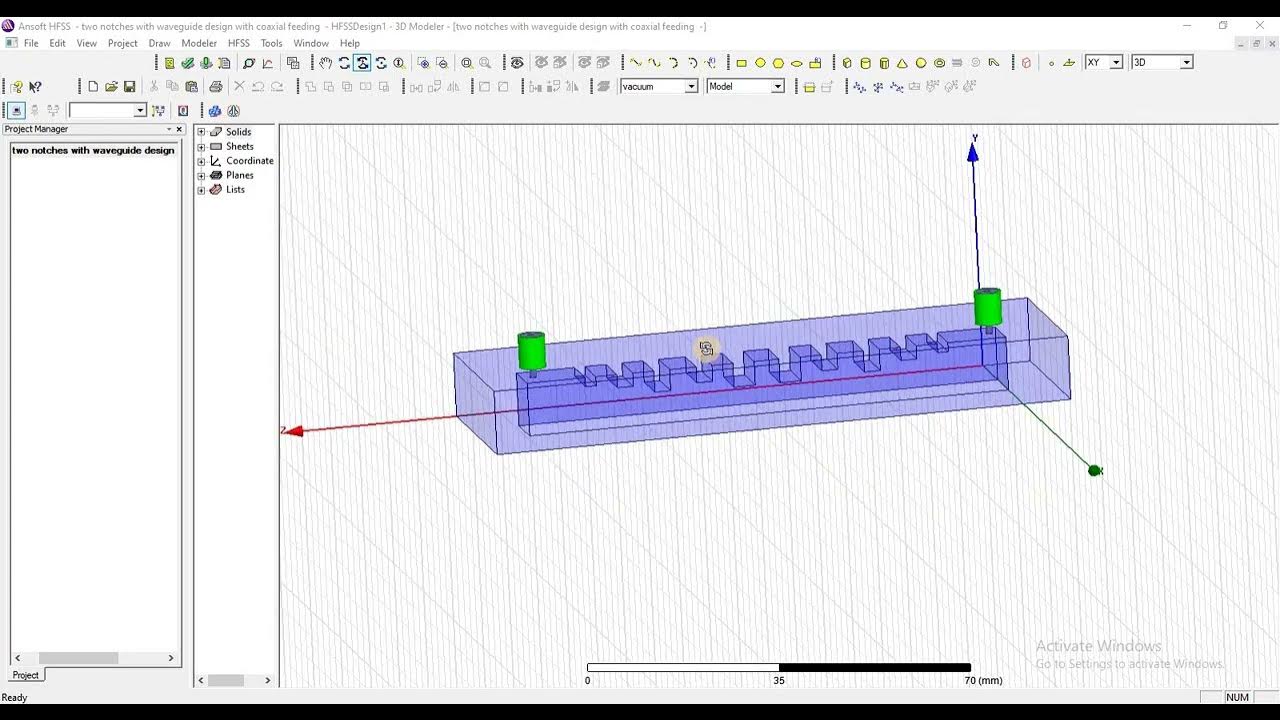Screen dimensions: 1280x720
Task: Expand the Sheets tree node
Action: click(x=201, y=147)
